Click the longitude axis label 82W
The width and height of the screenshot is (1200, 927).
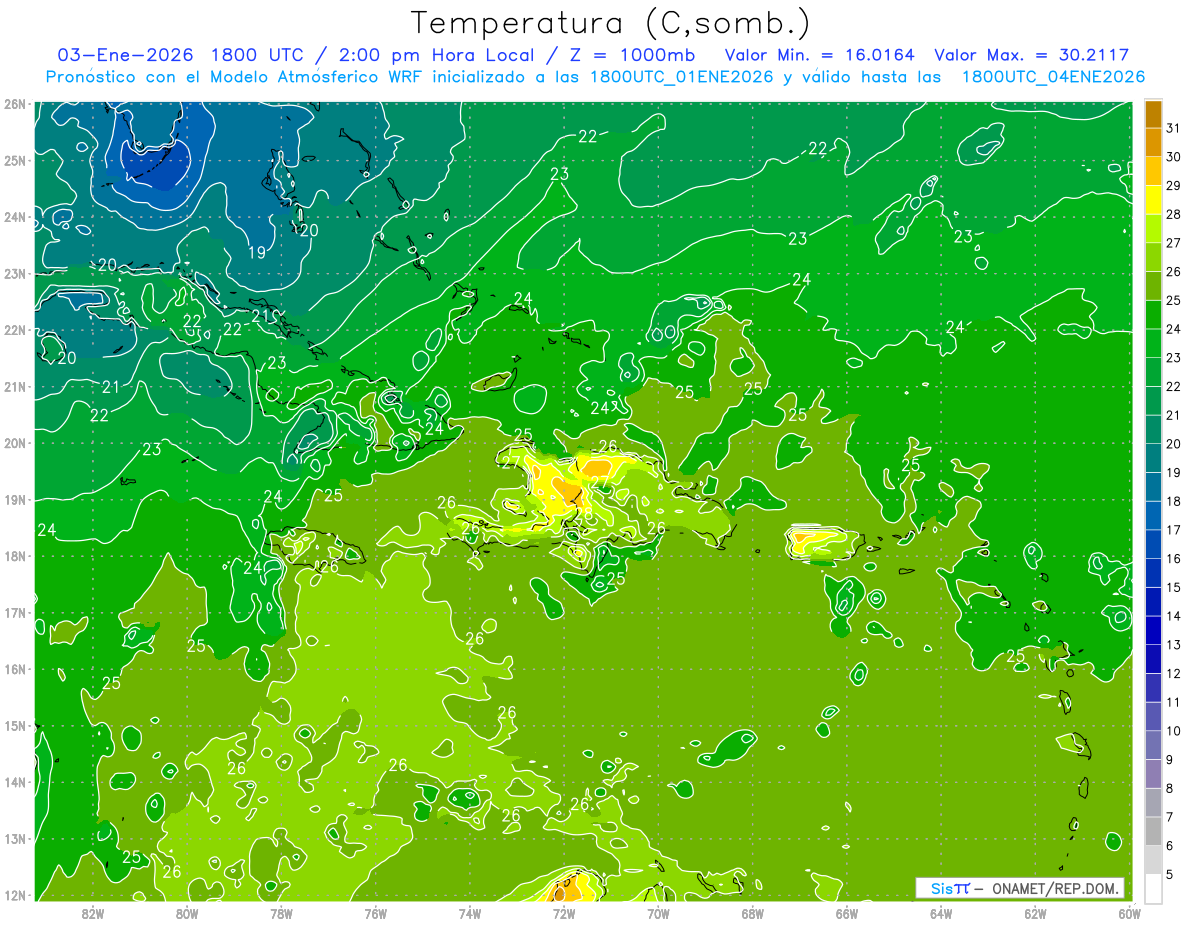coord(93,913)
